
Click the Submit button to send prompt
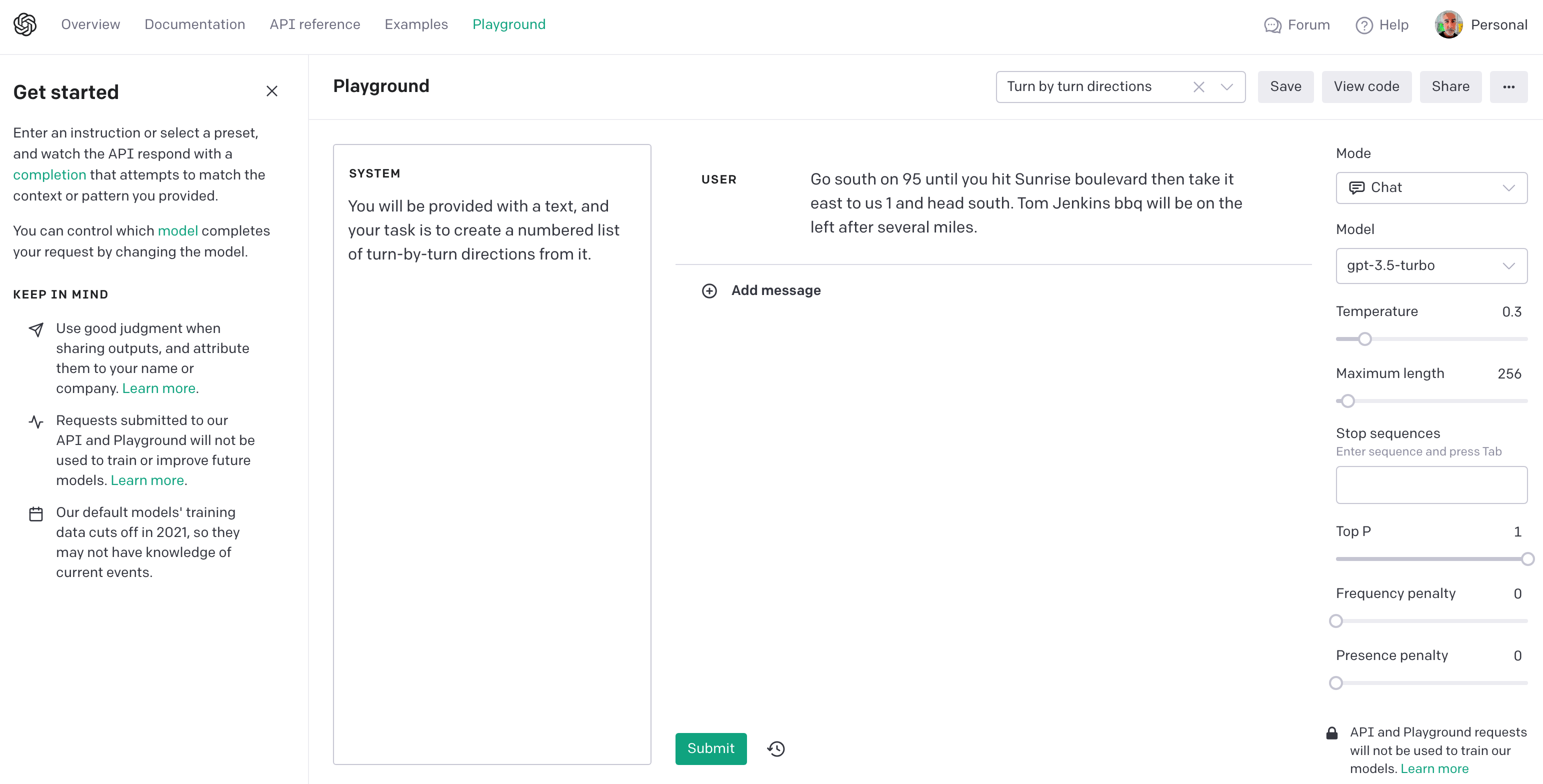coord(711,748)
